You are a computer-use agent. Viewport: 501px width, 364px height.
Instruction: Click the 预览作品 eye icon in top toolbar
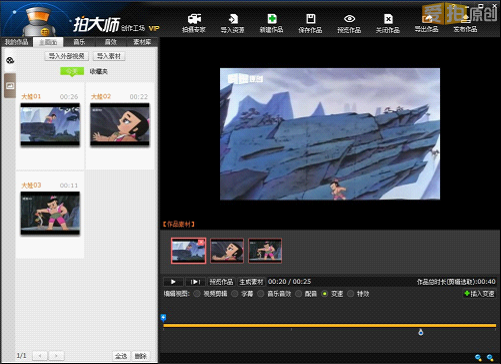[x=349, y=23]
